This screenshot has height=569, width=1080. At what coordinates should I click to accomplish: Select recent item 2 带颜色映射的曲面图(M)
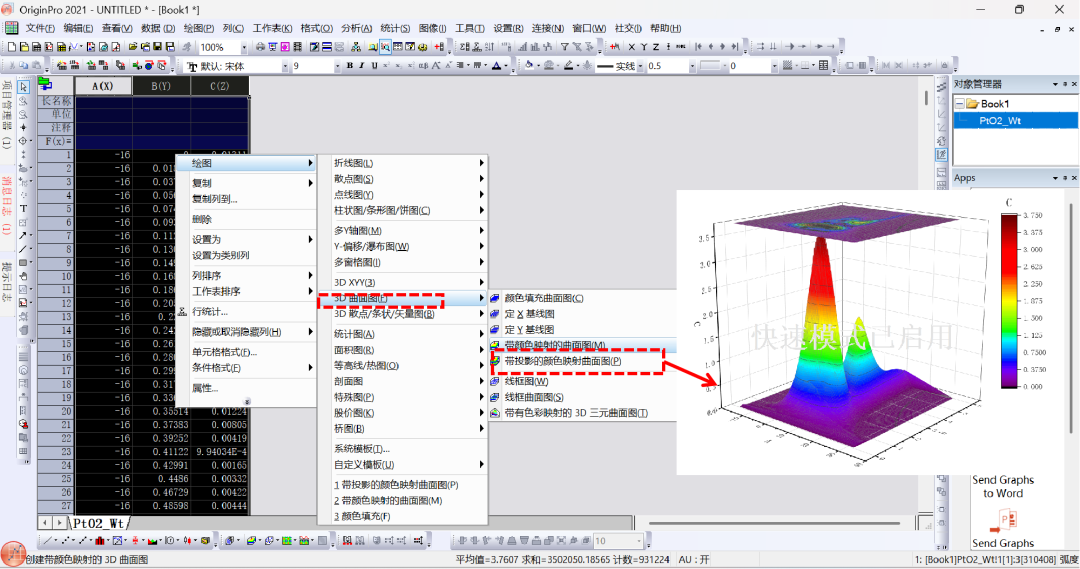(403, 501)
